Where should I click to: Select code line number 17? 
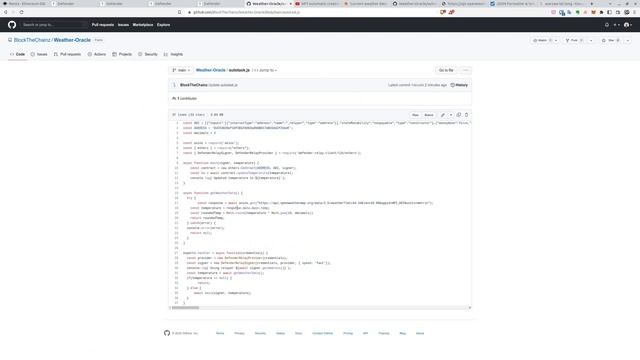[x=176, y=203]
